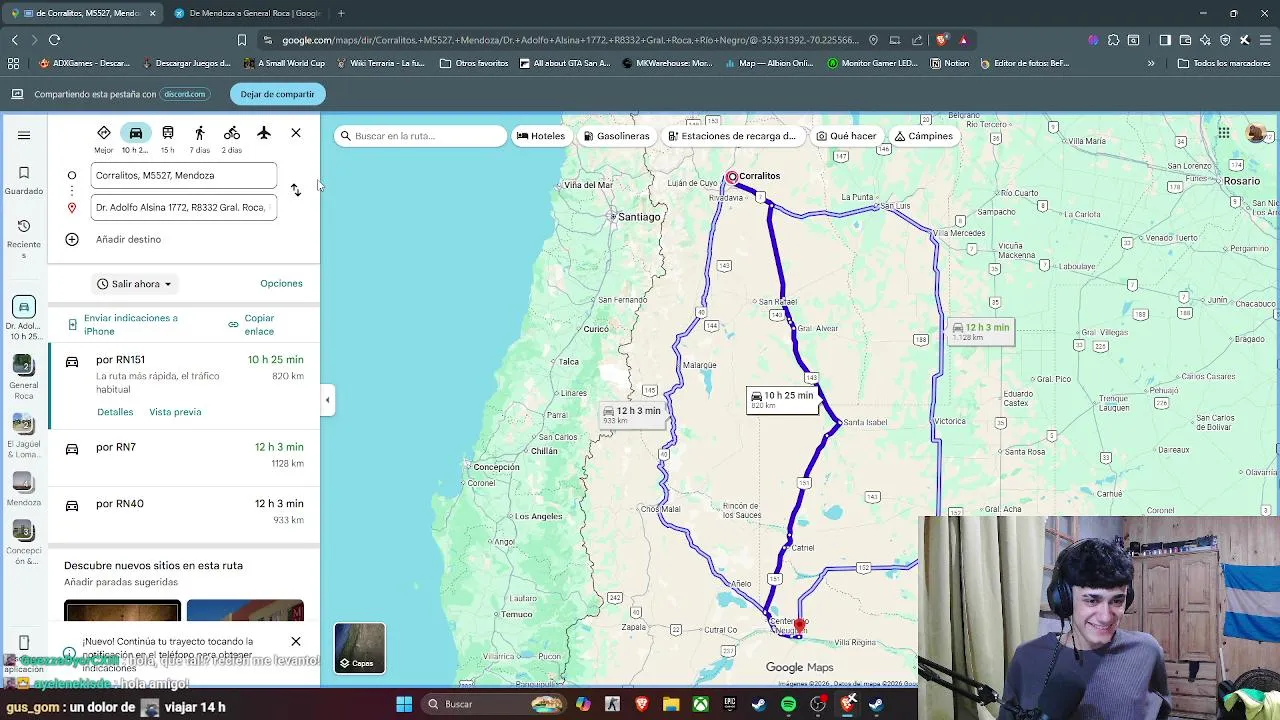The height and width of the screenshot is (720, 1280).
Task: Filter map by Hoteles
Action: [541, 136]
